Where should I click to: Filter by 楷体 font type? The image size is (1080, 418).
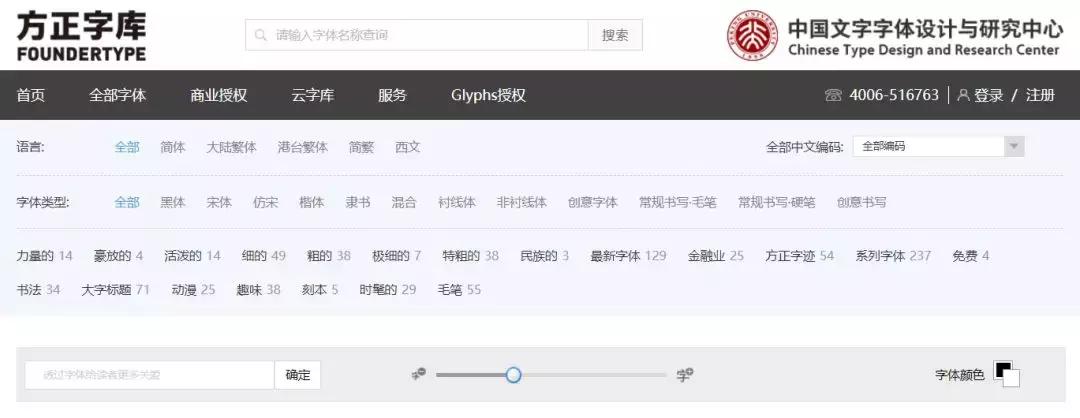311,202
